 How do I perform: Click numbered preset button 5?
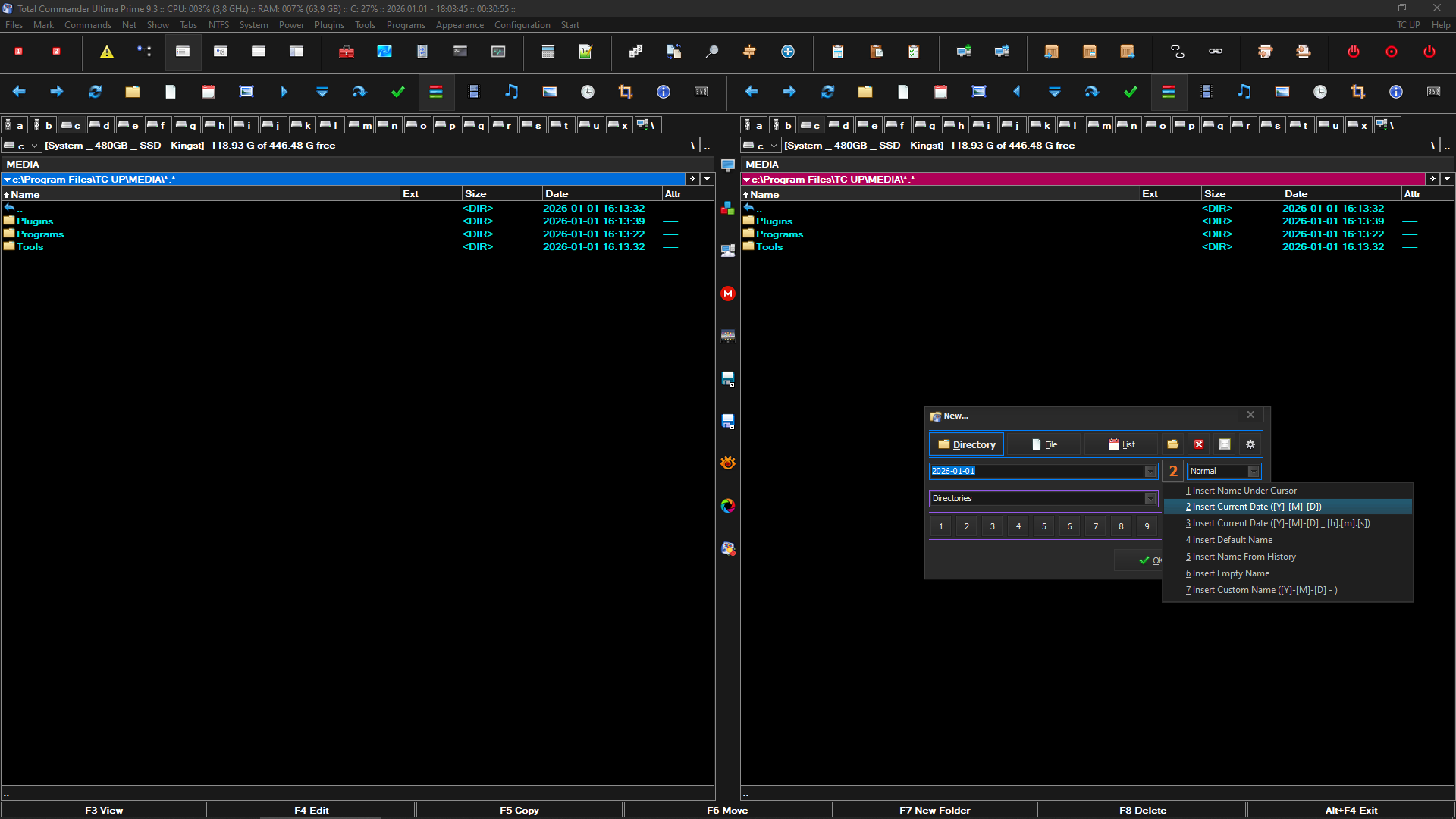point(1044,526)
